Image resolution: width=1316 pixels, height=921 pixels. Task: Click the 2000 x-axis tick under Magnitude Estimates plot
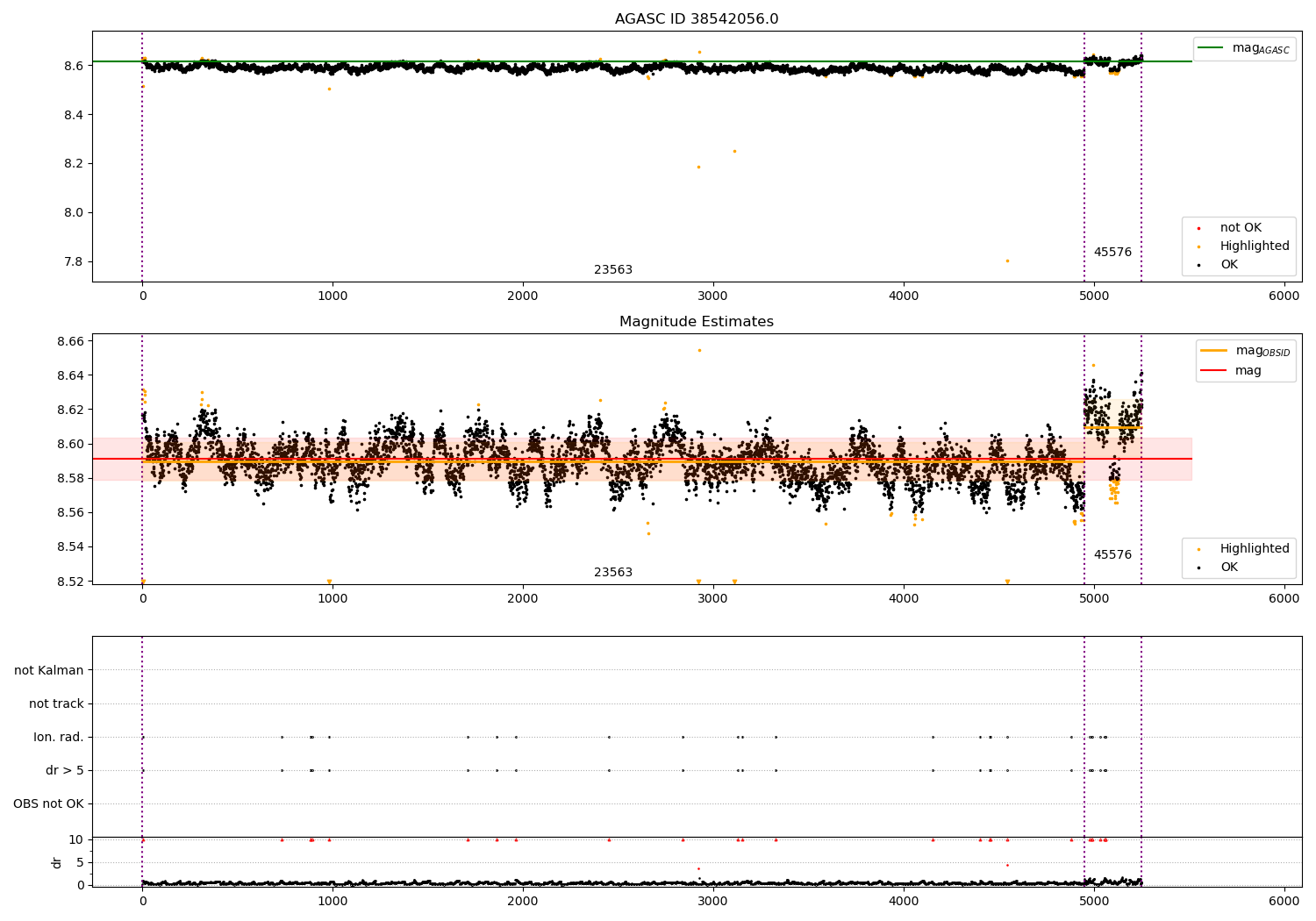(x=523, y=599)
